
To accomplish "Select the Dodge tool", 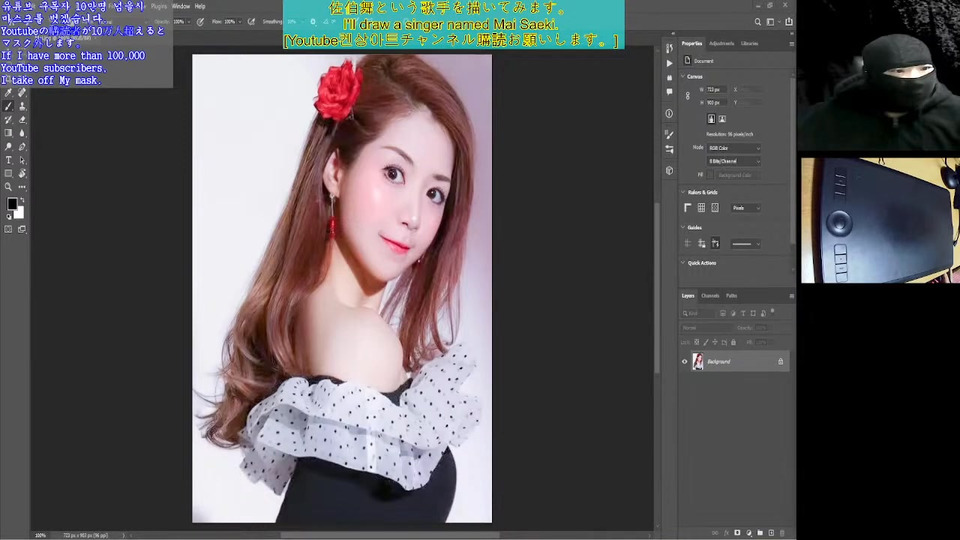I will (x=9, y=147).
